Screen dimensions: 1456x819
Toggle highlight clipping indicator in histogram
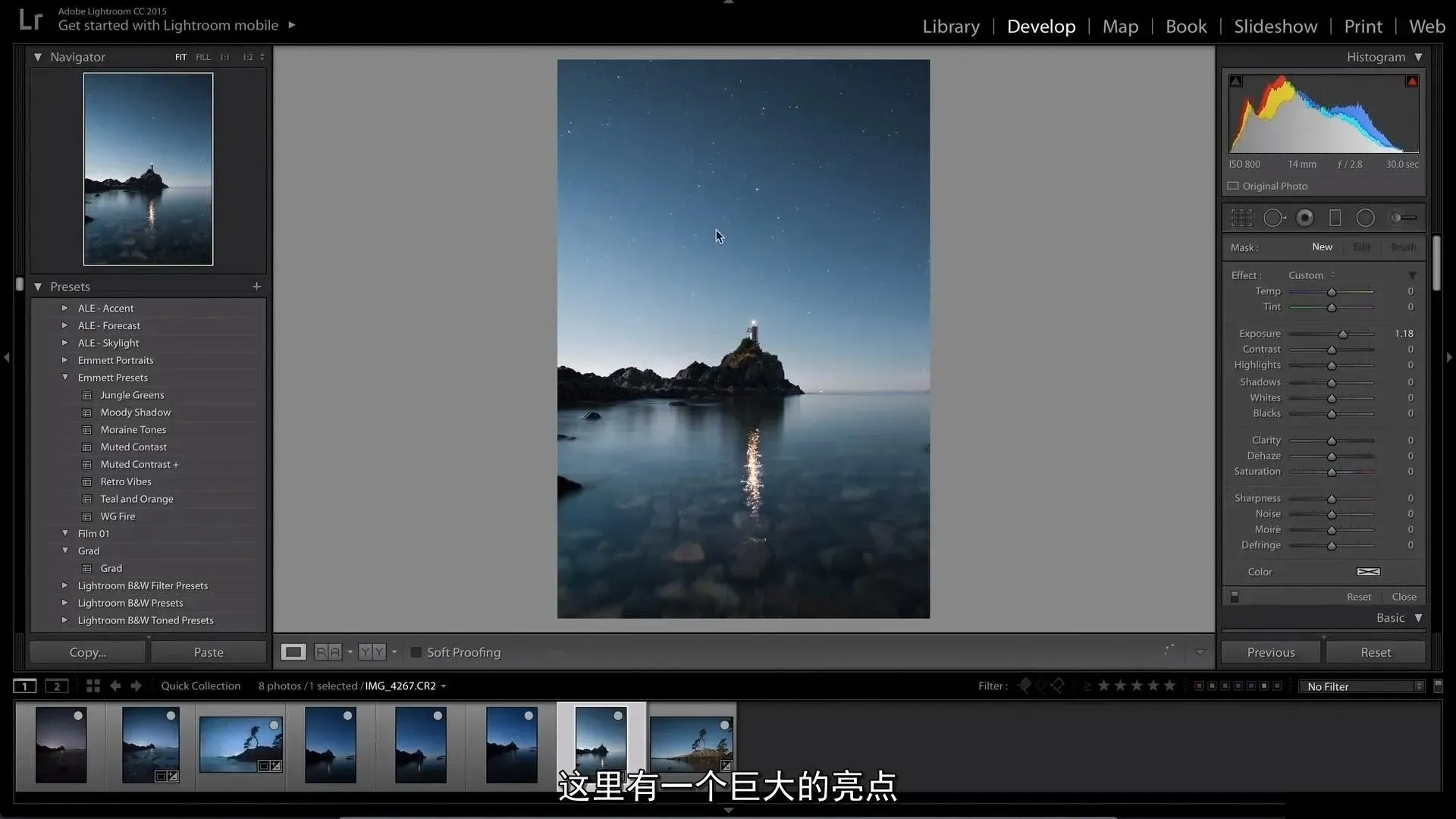pos(1412,81)
